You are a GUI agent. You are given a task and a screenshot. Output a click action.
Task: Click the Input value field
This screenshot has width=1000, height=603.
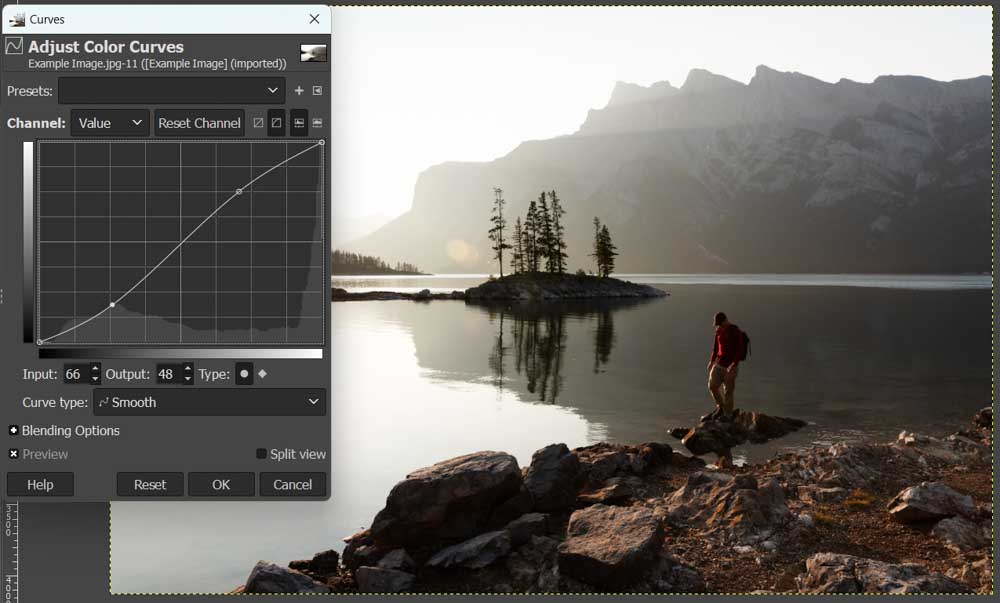(x=77, y=374)
